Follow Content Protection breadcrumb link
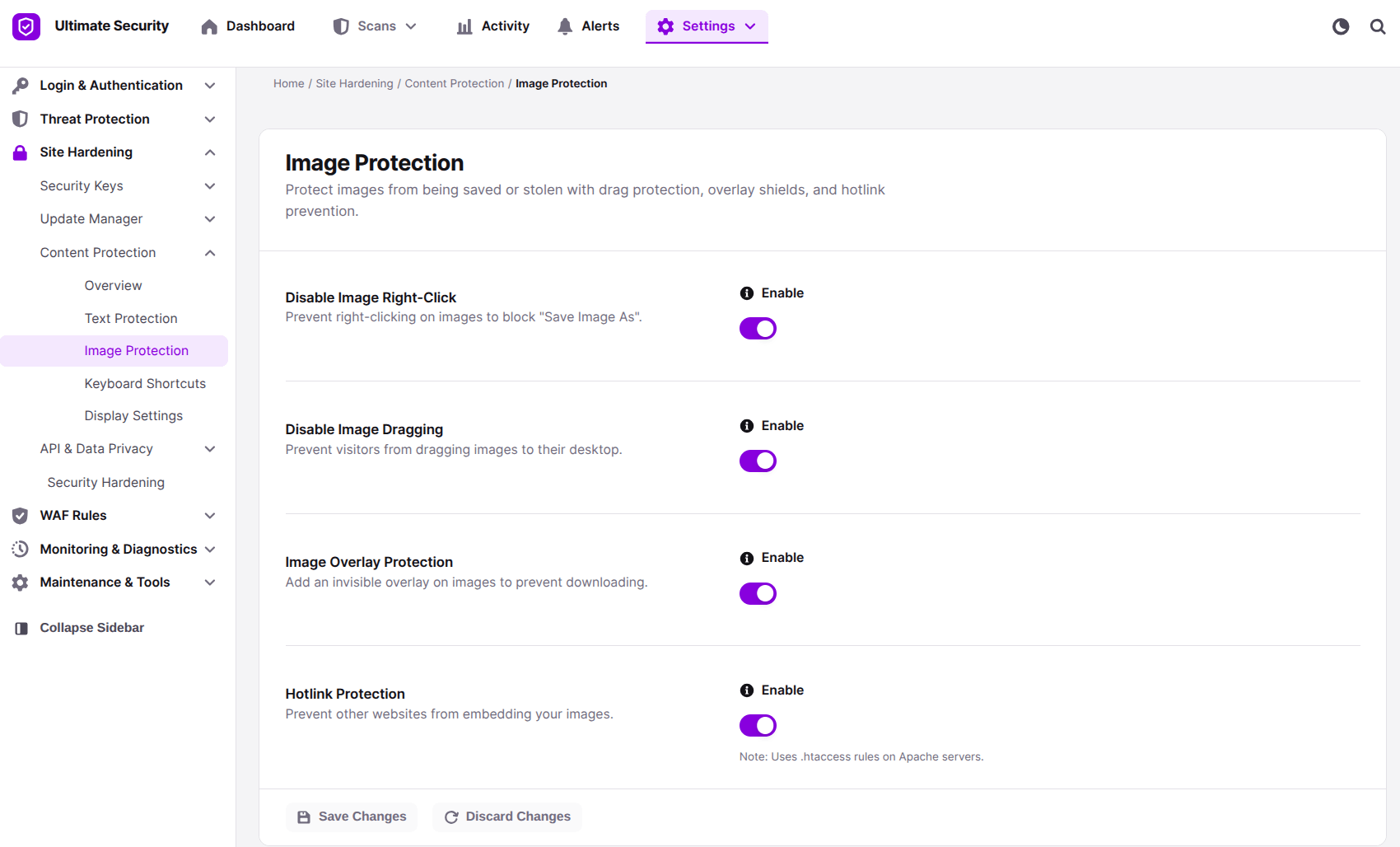This screenshot has height=847, width=1400. coord(455,84)
